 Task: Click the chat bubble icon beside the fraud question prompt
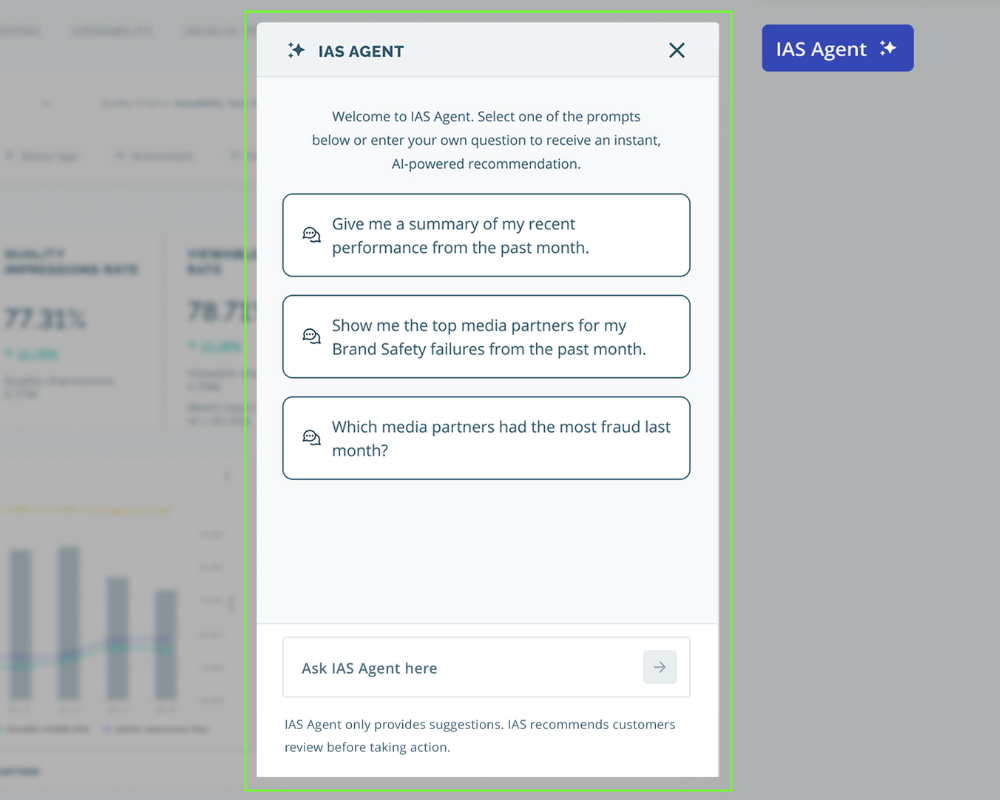311,437
